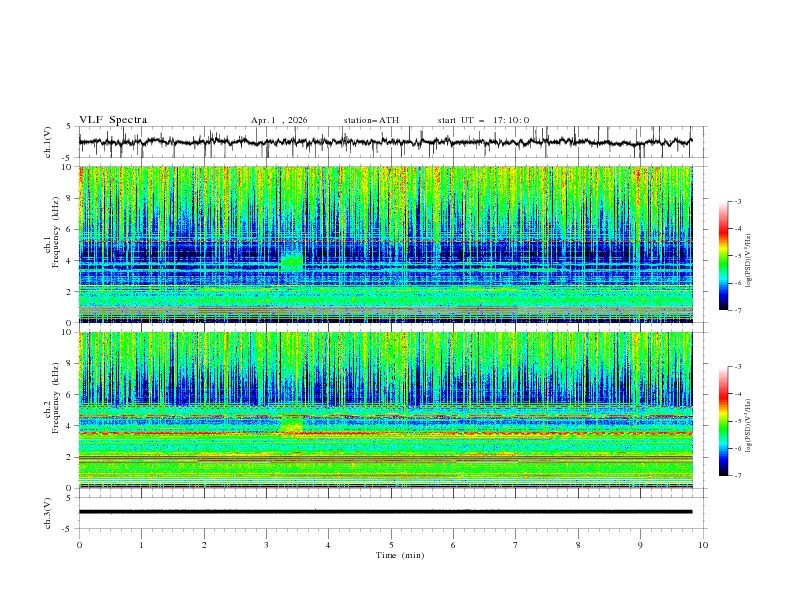Click the 'start UT = 17:10:0' text

[x=483, y=120]
